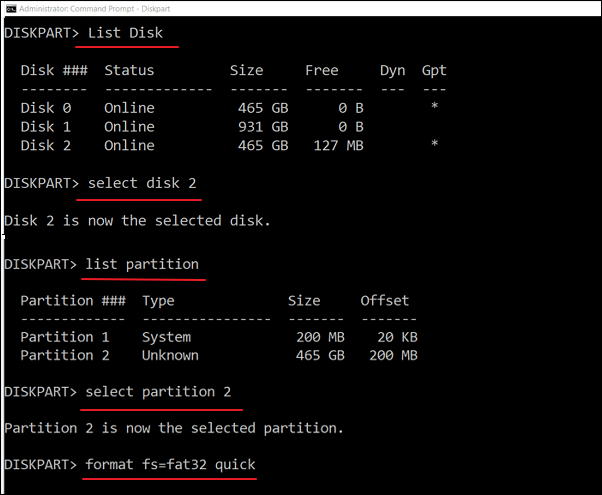Click the "format fs=fat32 quick" command
This screenshot has height=495, width=602.
coord(170,465)
